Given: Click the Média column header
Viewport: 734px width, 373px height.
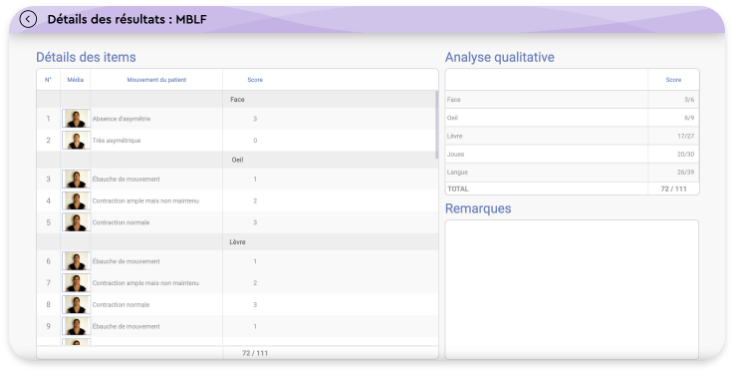Looking at the screenshot, I should coord(75,80).
